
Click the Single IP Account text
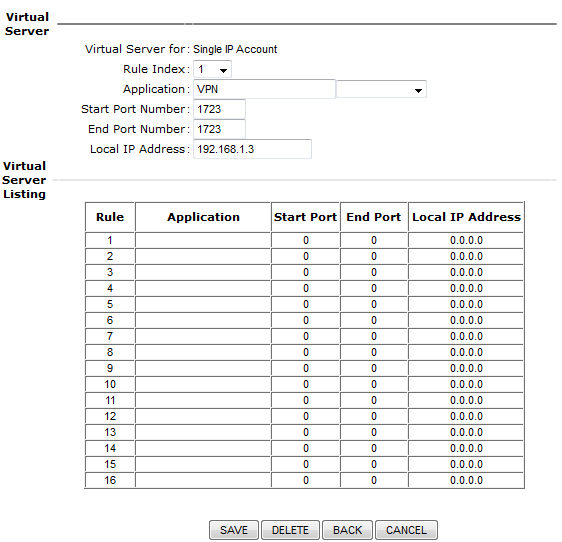235,49
